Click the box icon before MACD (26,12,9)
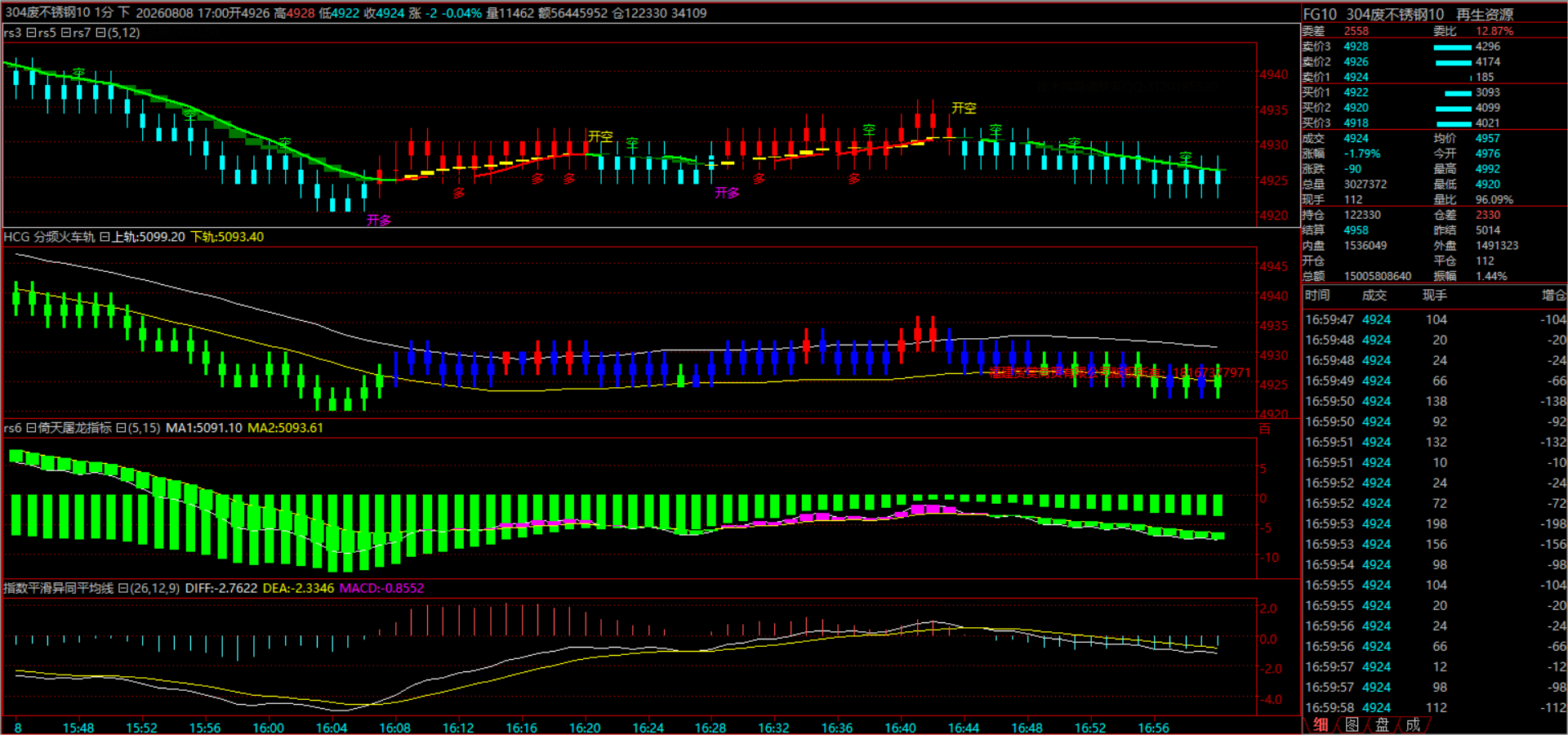1568x735 pixels. (x=123, y=588)
